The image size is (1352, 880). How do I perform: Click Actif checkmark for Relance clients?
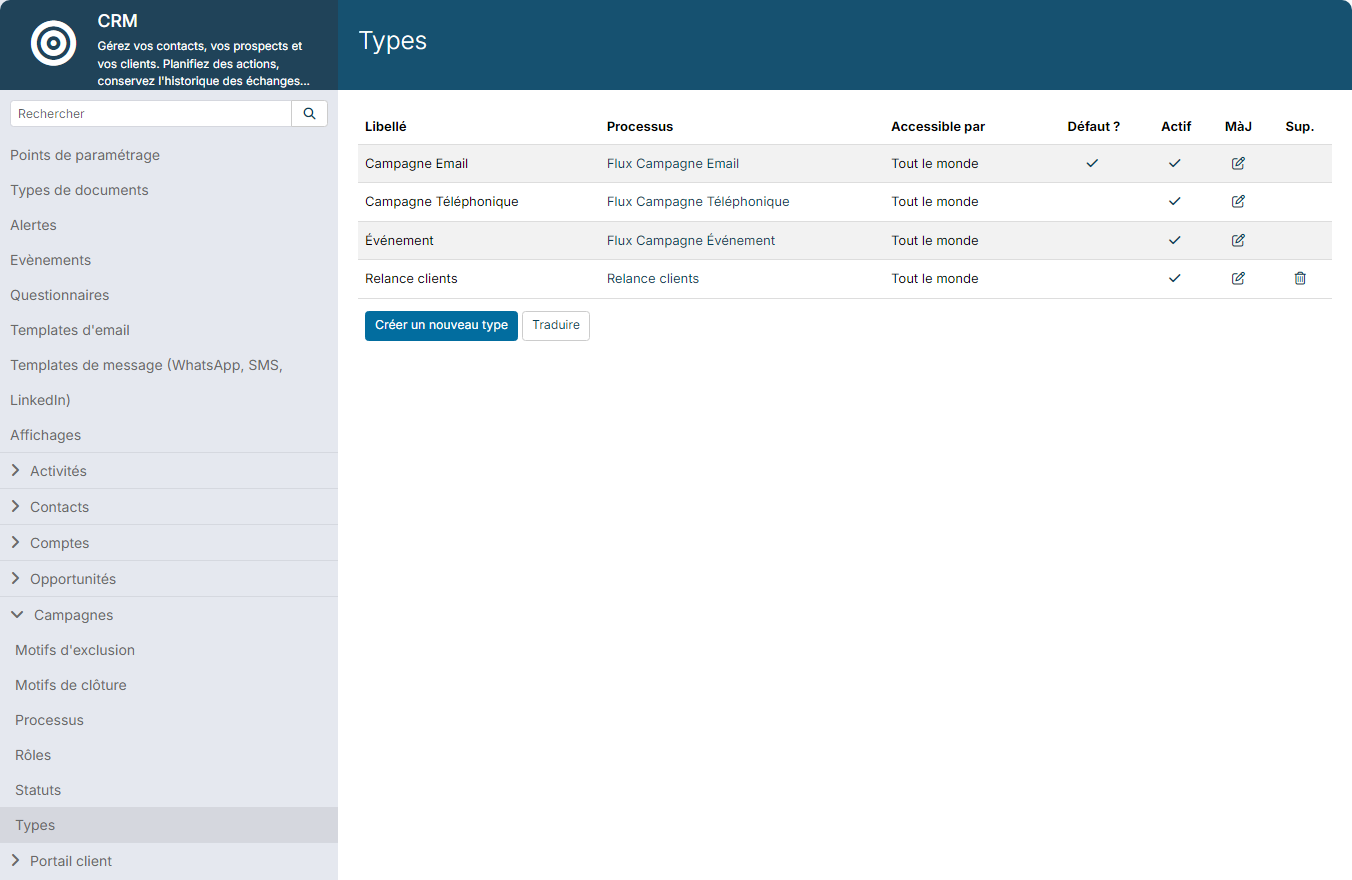(x=1175, y=278)
